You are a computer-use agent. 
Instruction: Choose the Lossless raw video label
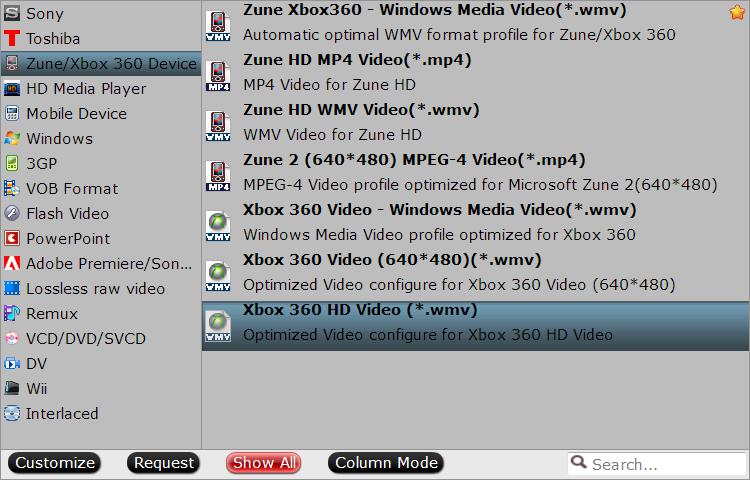tap(96, 288)
